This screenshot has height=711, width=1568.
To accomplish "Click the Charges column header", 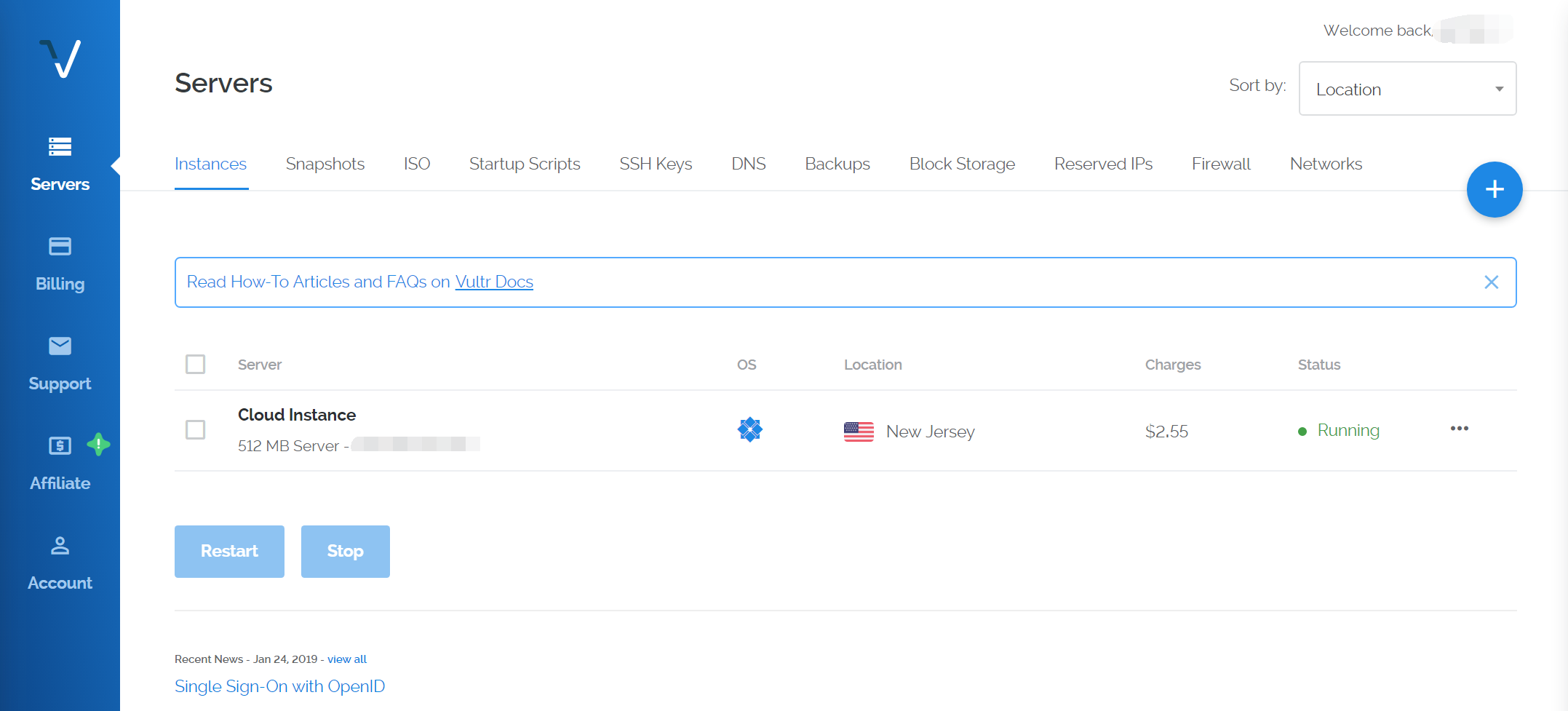I will [x=1173, y=365].
